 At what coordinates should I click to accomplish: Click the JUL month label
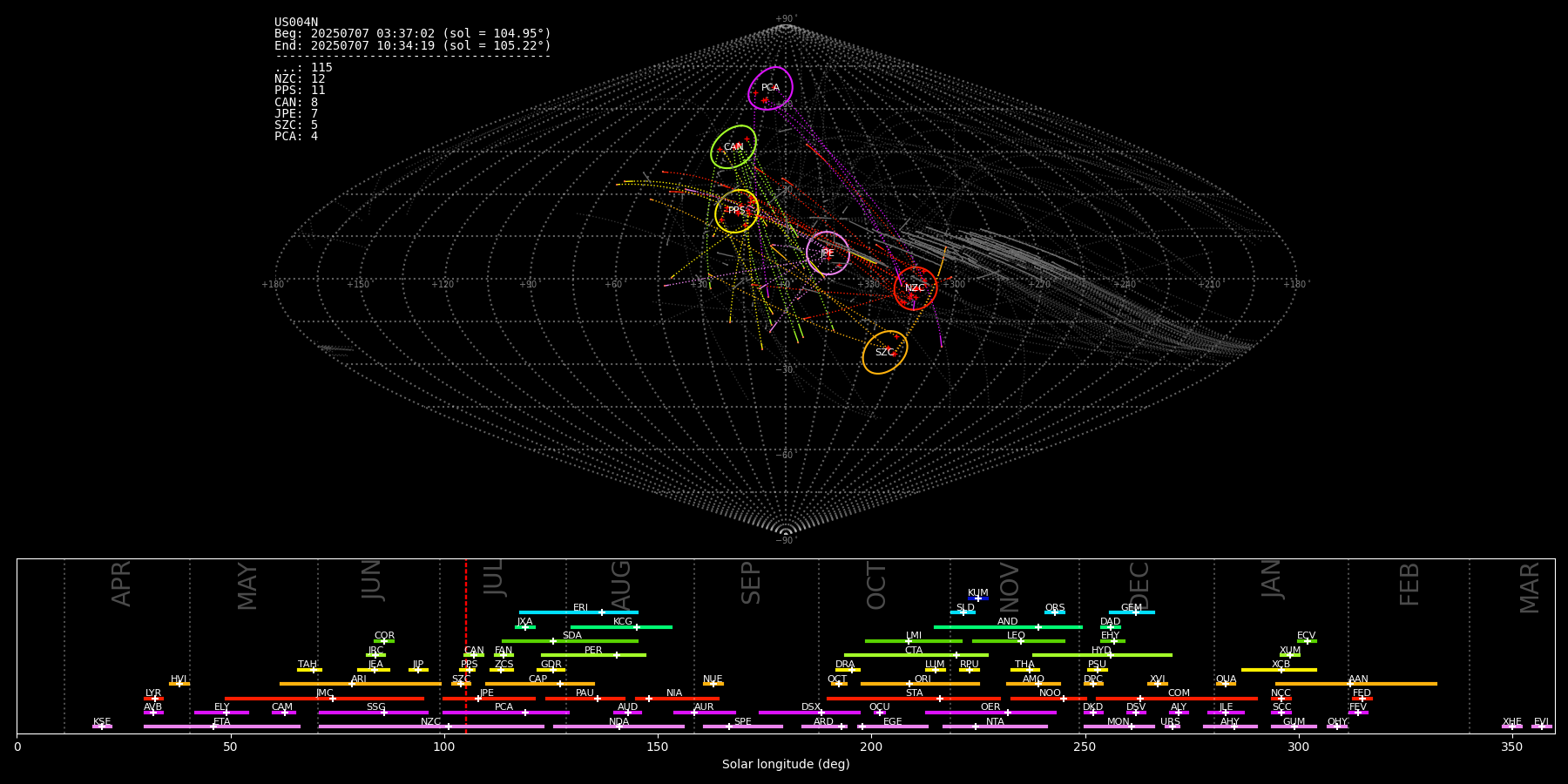(493, 578)
